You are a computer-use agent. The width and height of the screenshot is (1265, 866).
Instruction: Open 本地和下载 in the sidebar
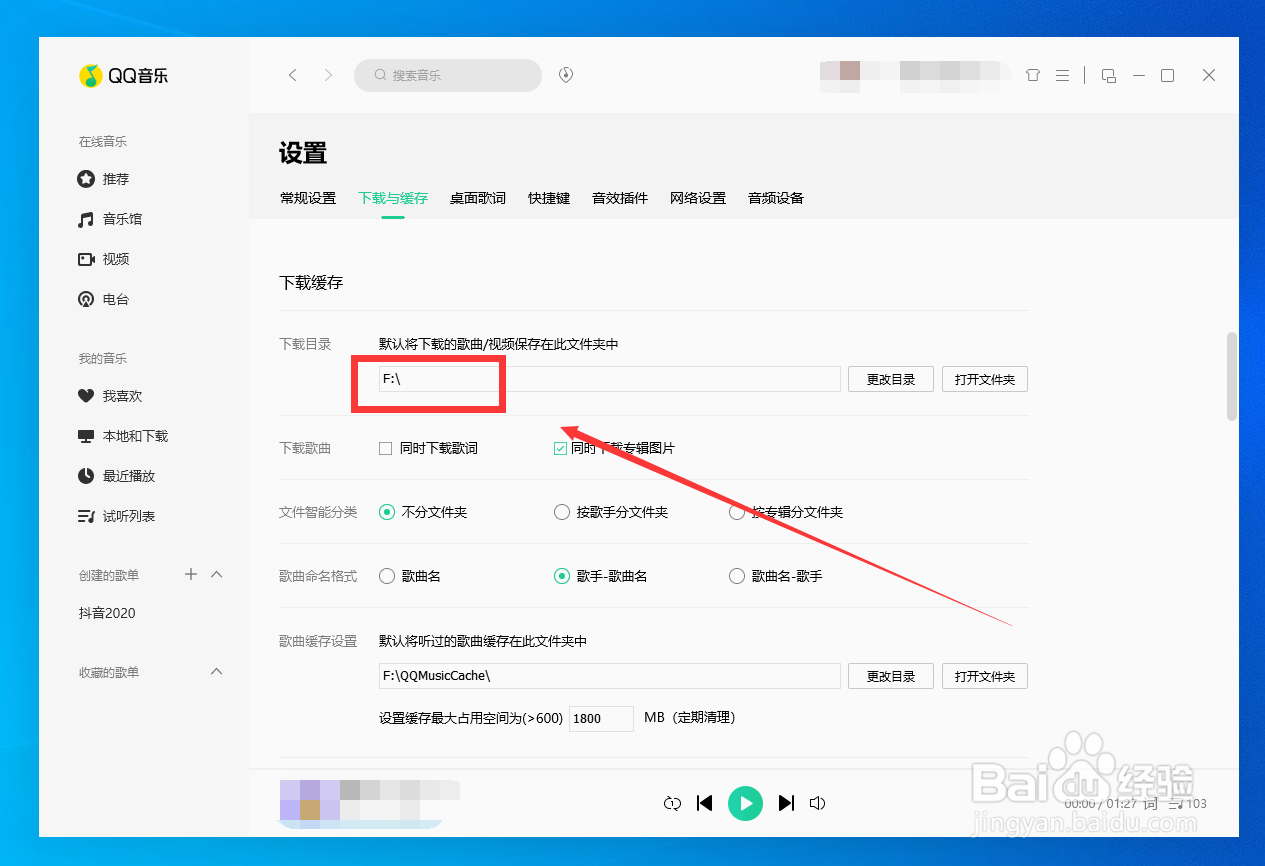123,436
